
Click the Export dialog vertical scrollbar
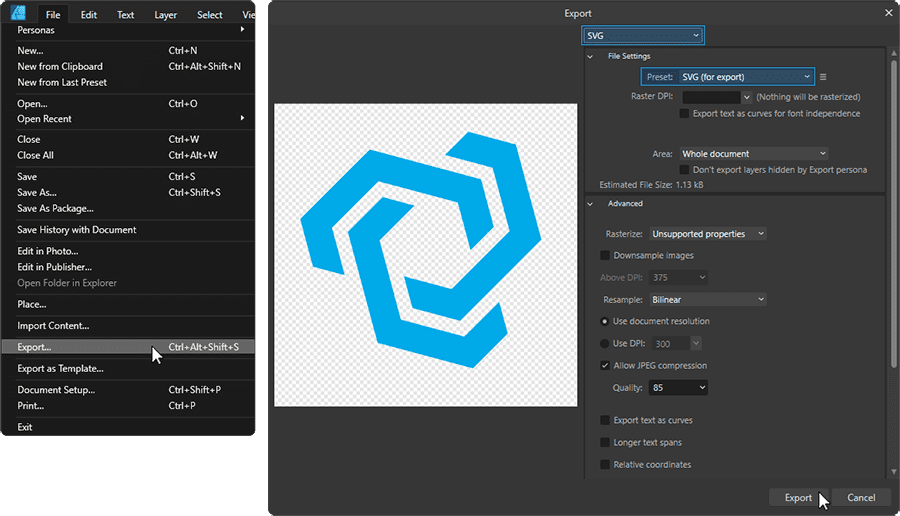pos(894,212)
